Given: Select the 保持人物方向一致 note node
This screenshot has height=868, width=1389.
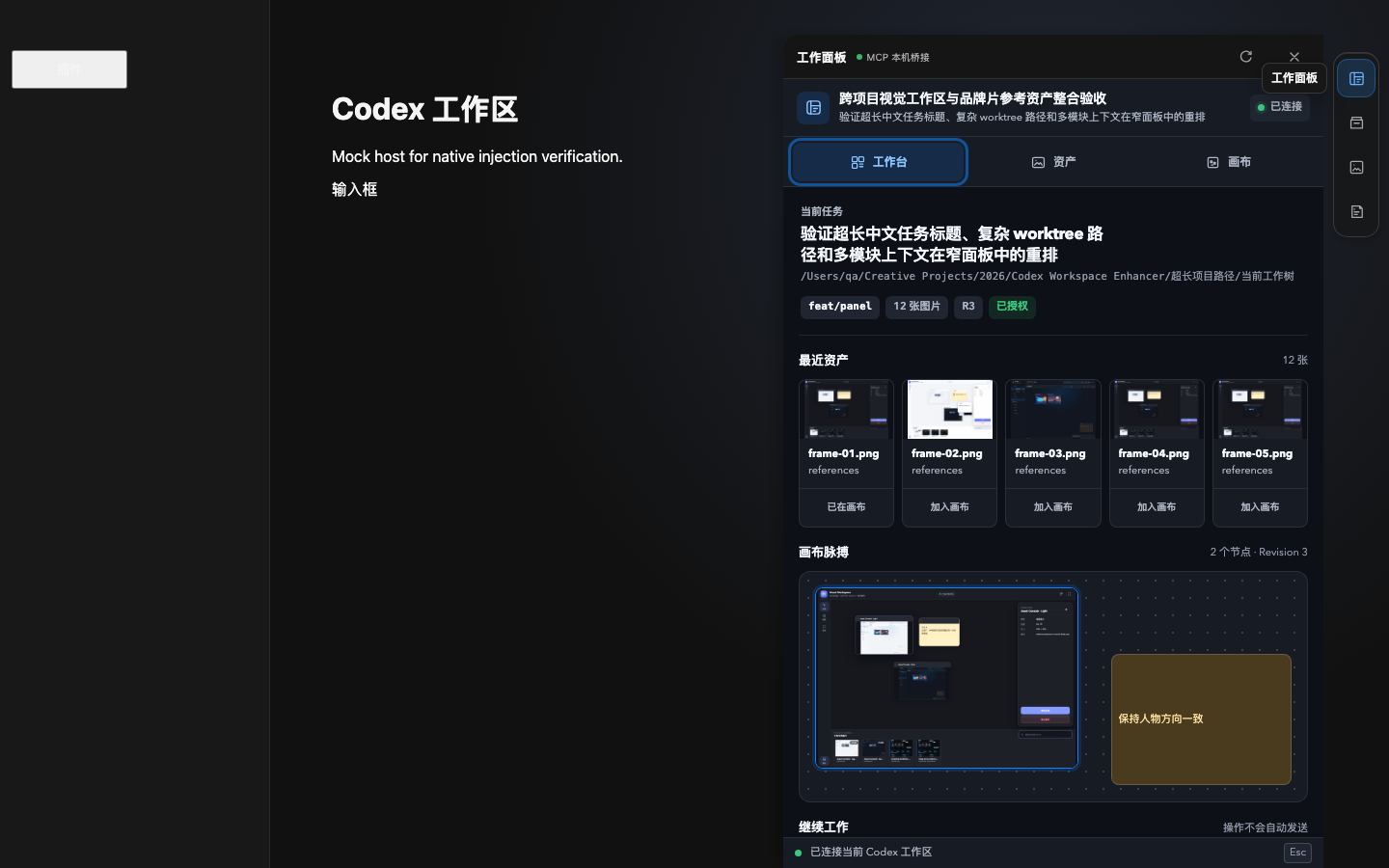Looking at the screenshot, I should click(1201, 719).
